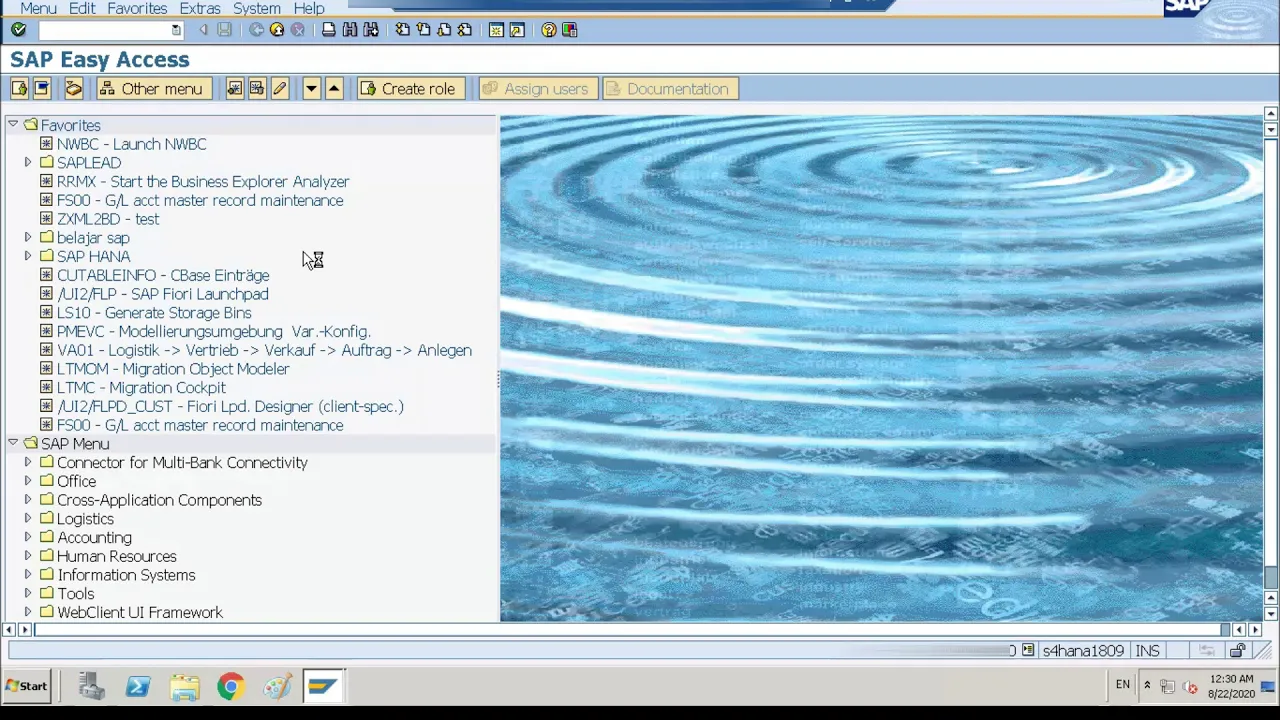Viewport: 1280px width, 720px height.
Task: Click the Other menu button
Action: coord(154,89)
